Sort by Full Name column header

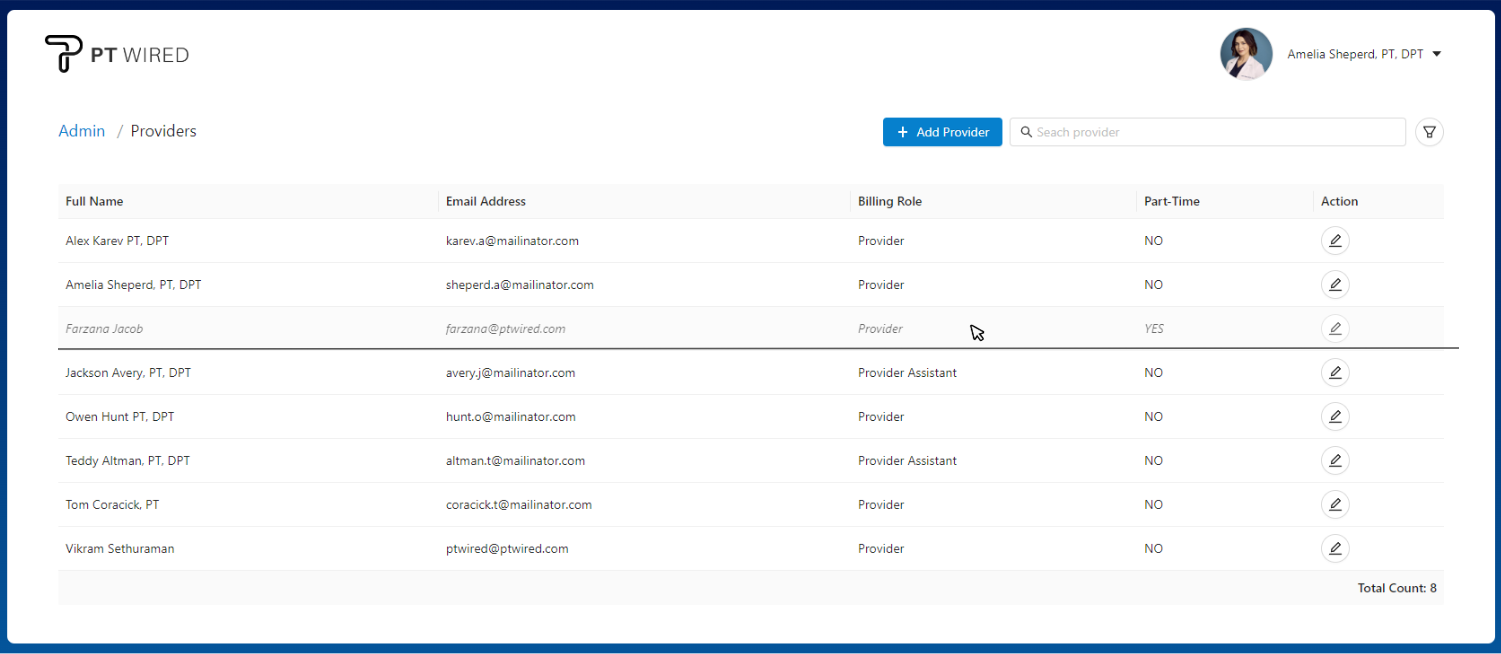95,201
